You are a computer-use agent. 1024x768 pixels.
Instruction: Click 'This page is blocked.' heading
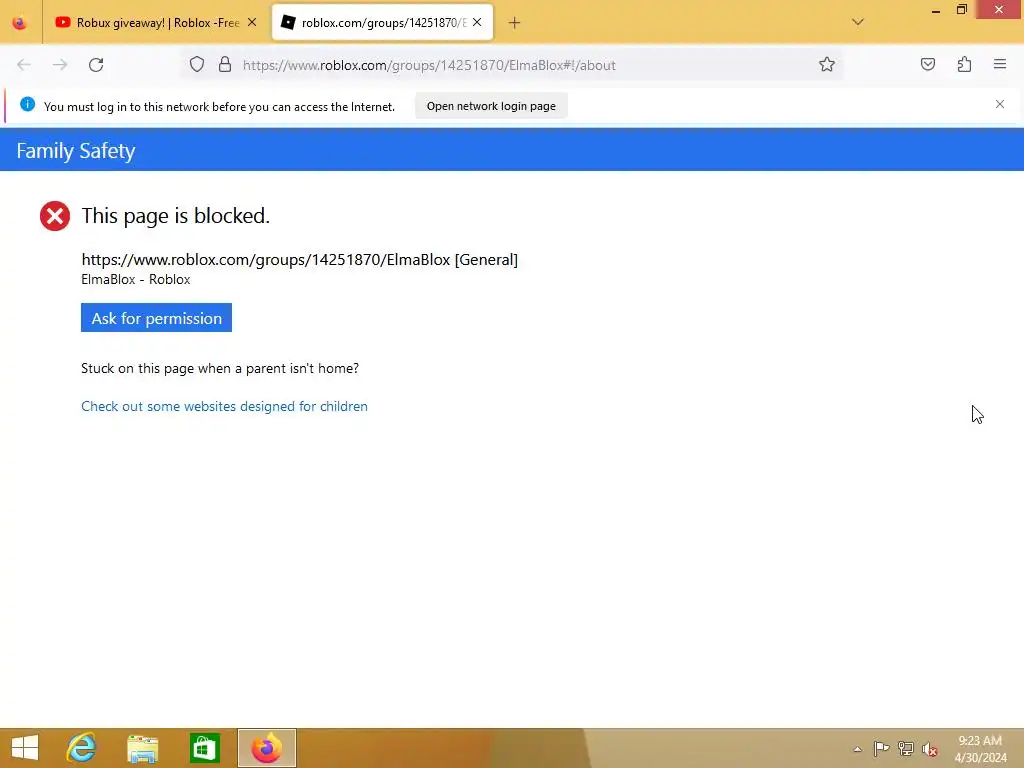(175, 216)
